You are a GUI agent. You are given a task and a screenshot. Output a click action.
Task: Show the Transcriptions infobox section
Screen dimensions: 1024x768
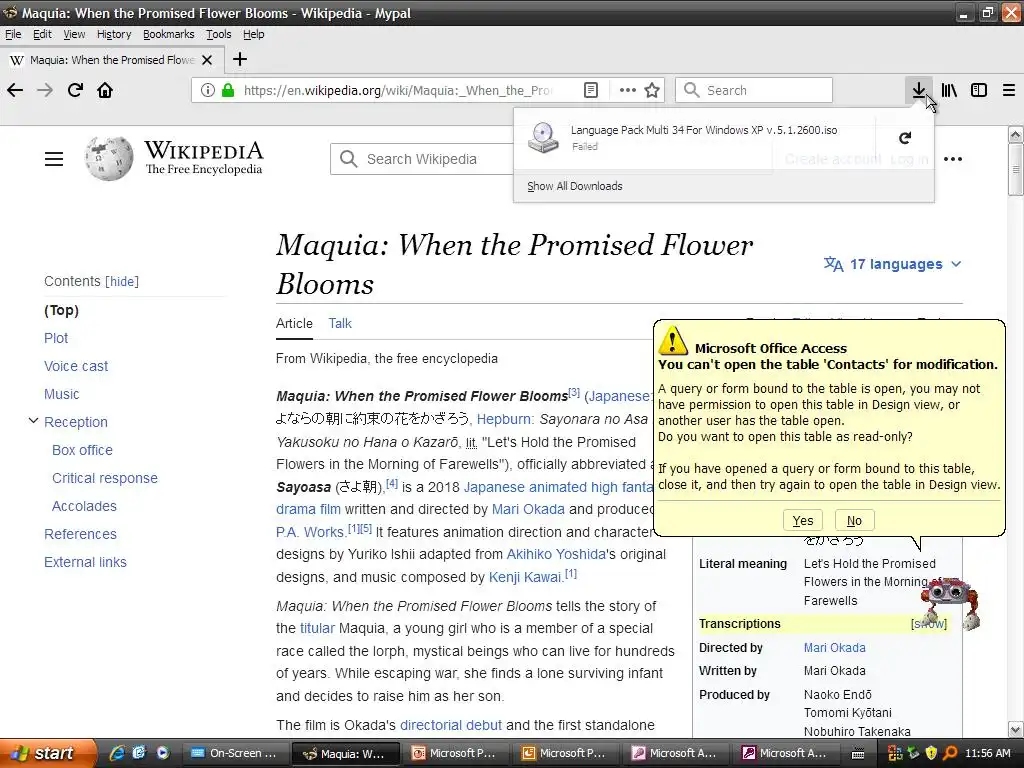(929, 624)
